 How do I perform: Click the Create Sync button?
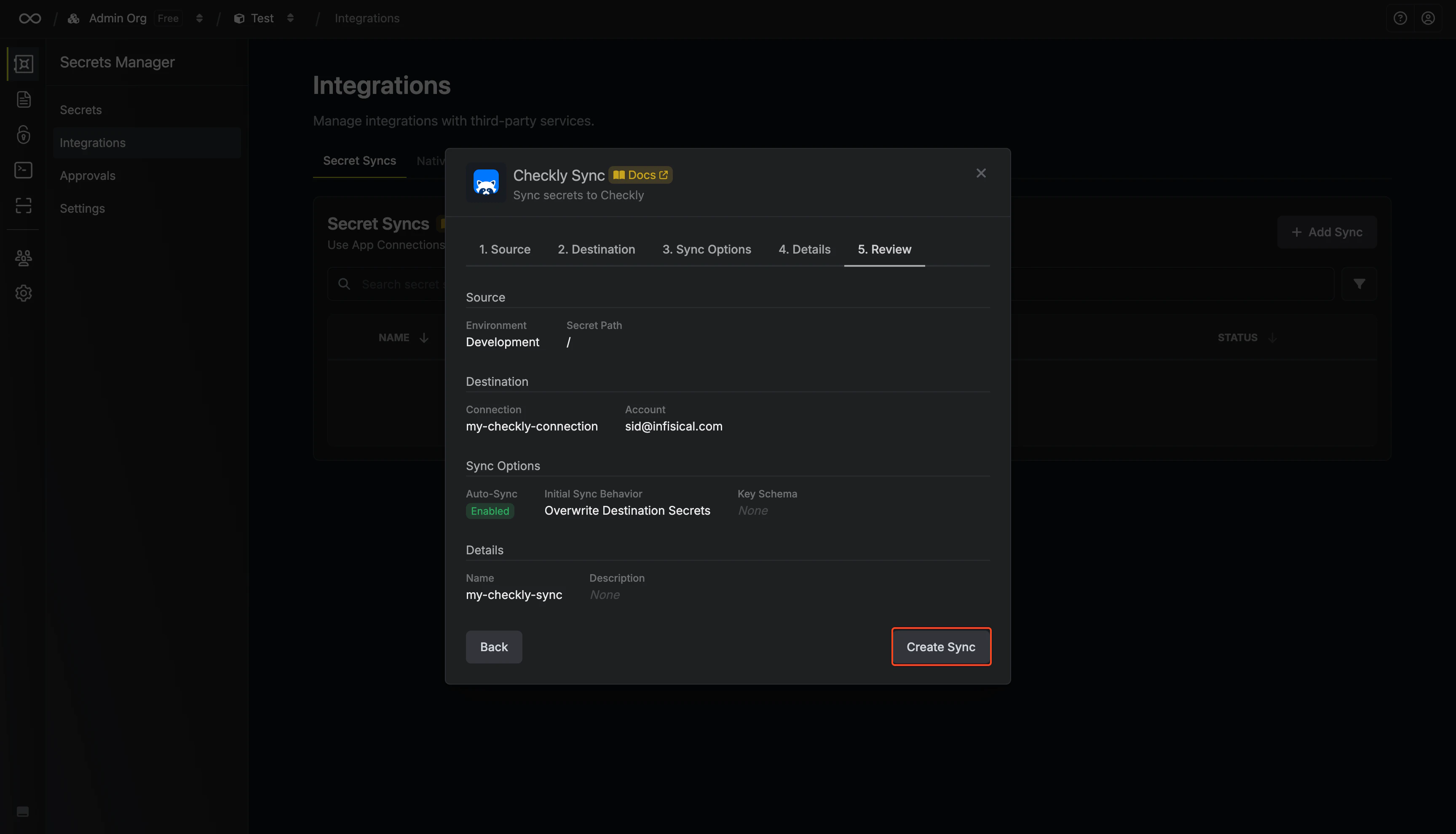pyautogui.click(x=941, y=647)
